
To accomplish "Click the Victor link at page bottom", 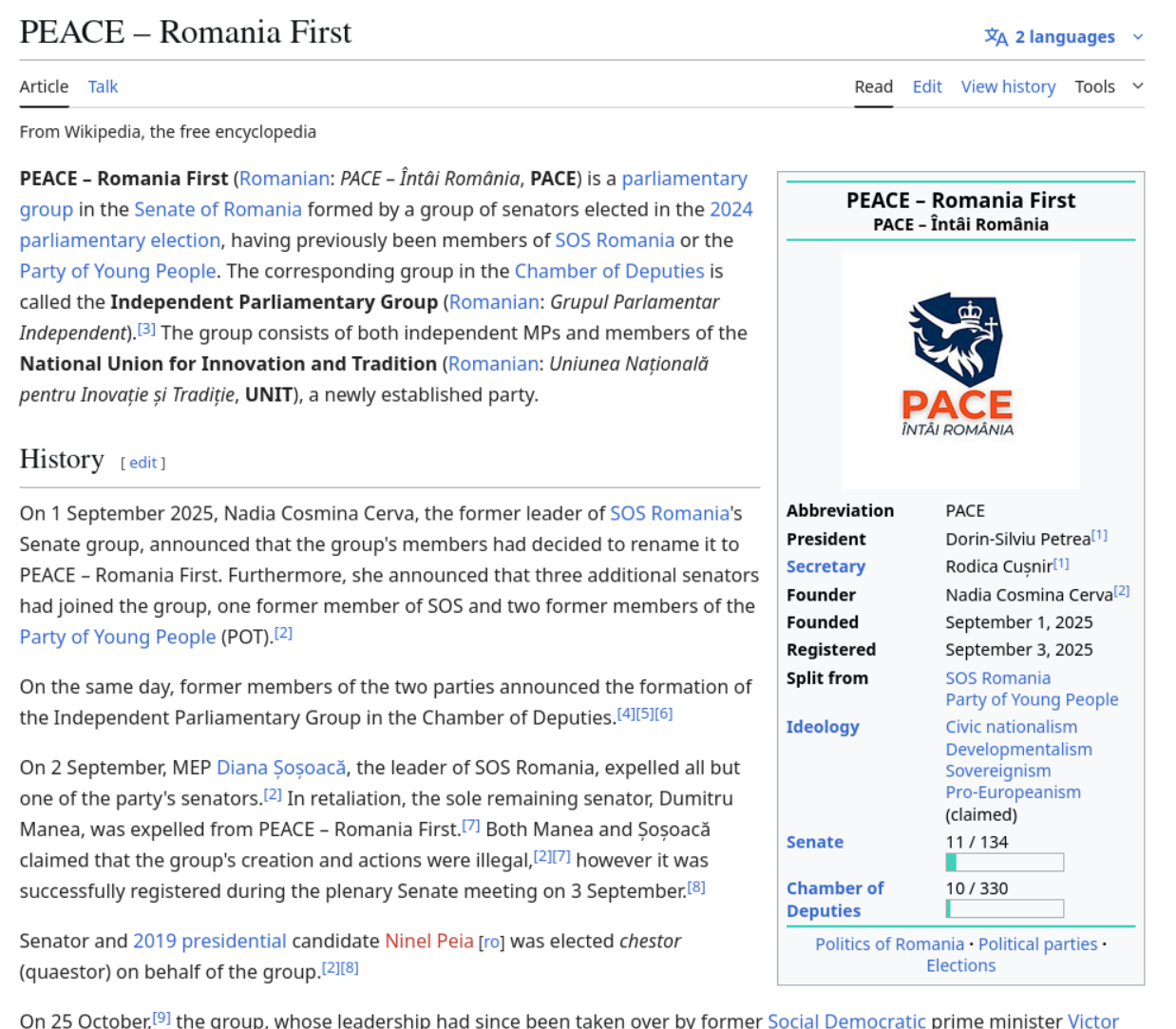I will pos(1093,1019).
